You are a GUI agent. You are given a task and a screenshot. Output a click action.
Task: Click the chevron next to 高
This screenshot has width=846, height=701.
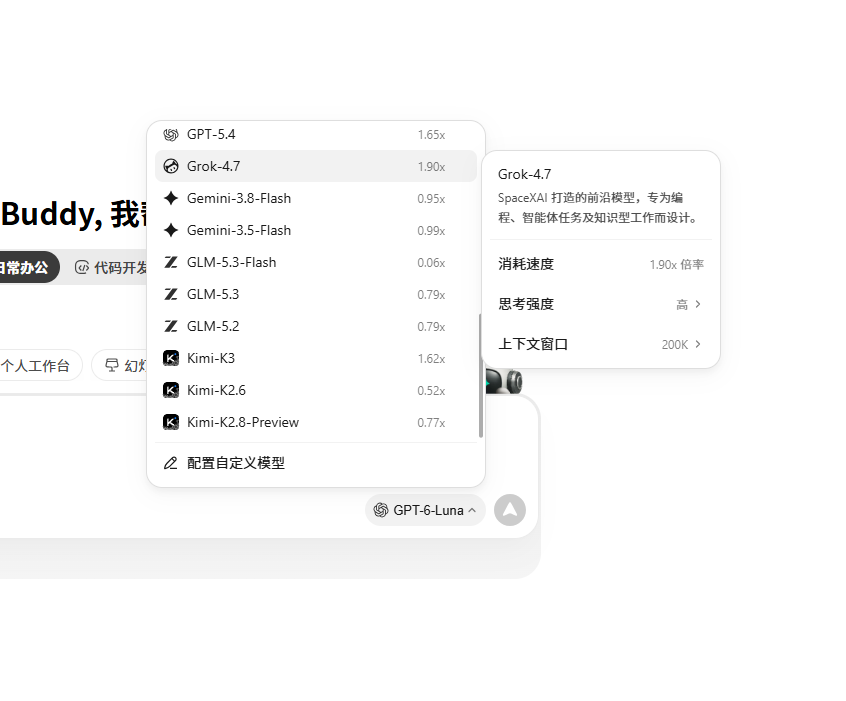point(698,304)
